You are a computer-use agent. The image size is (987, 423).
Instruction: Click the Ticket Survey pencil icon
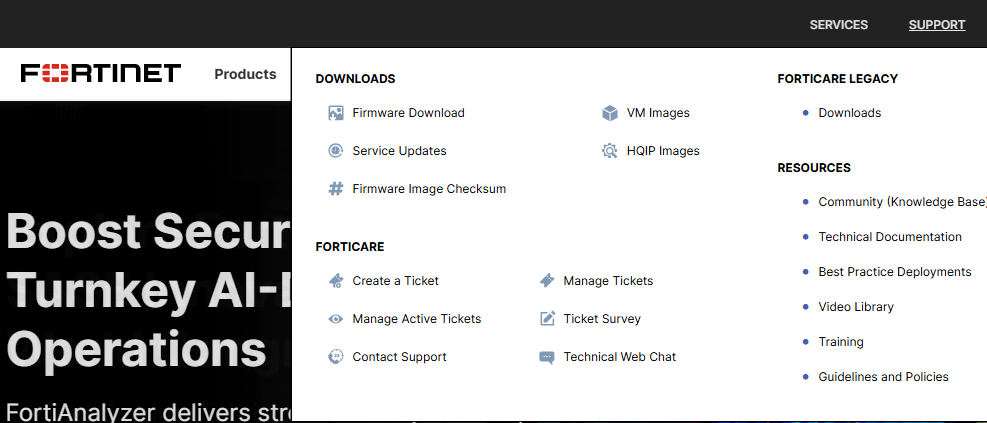[x=548, y=319]
